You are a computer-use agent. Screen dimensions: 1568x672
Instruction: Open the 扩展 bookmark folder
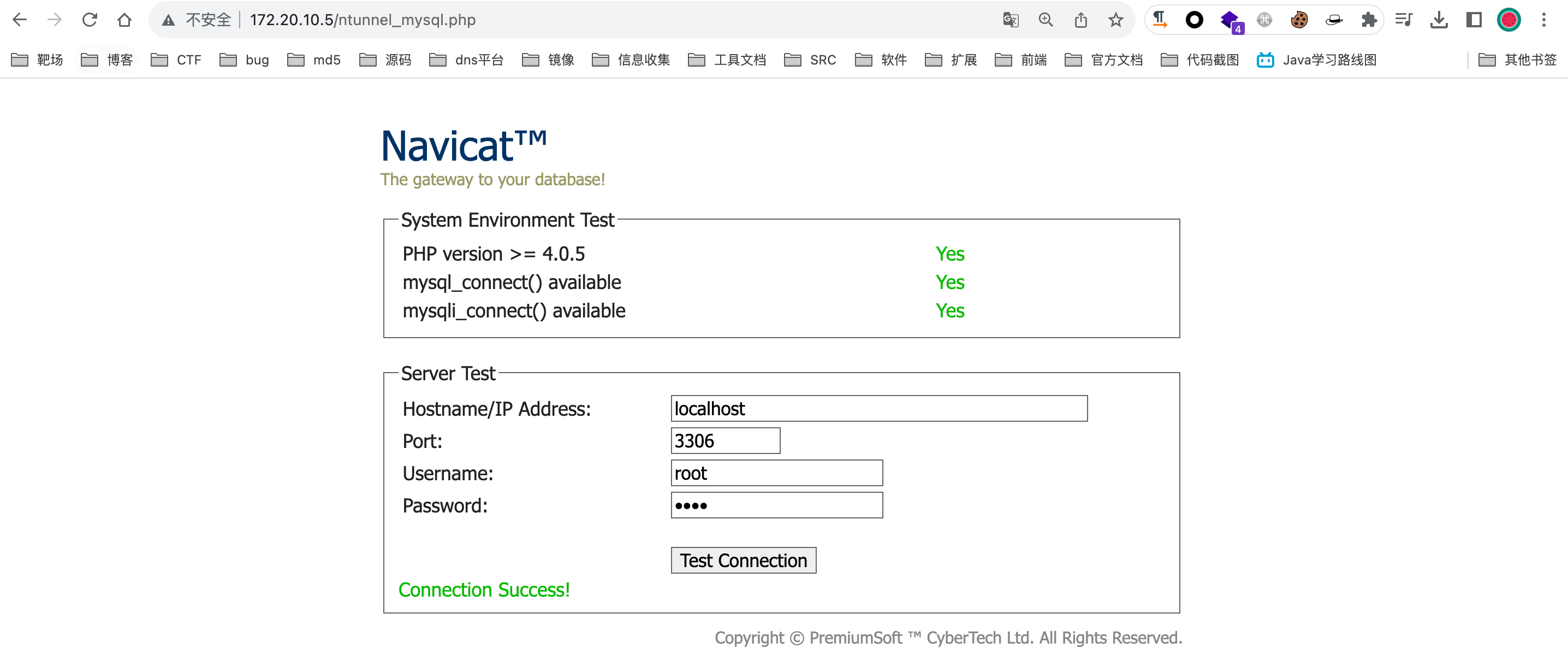click(x=952, y=60)
